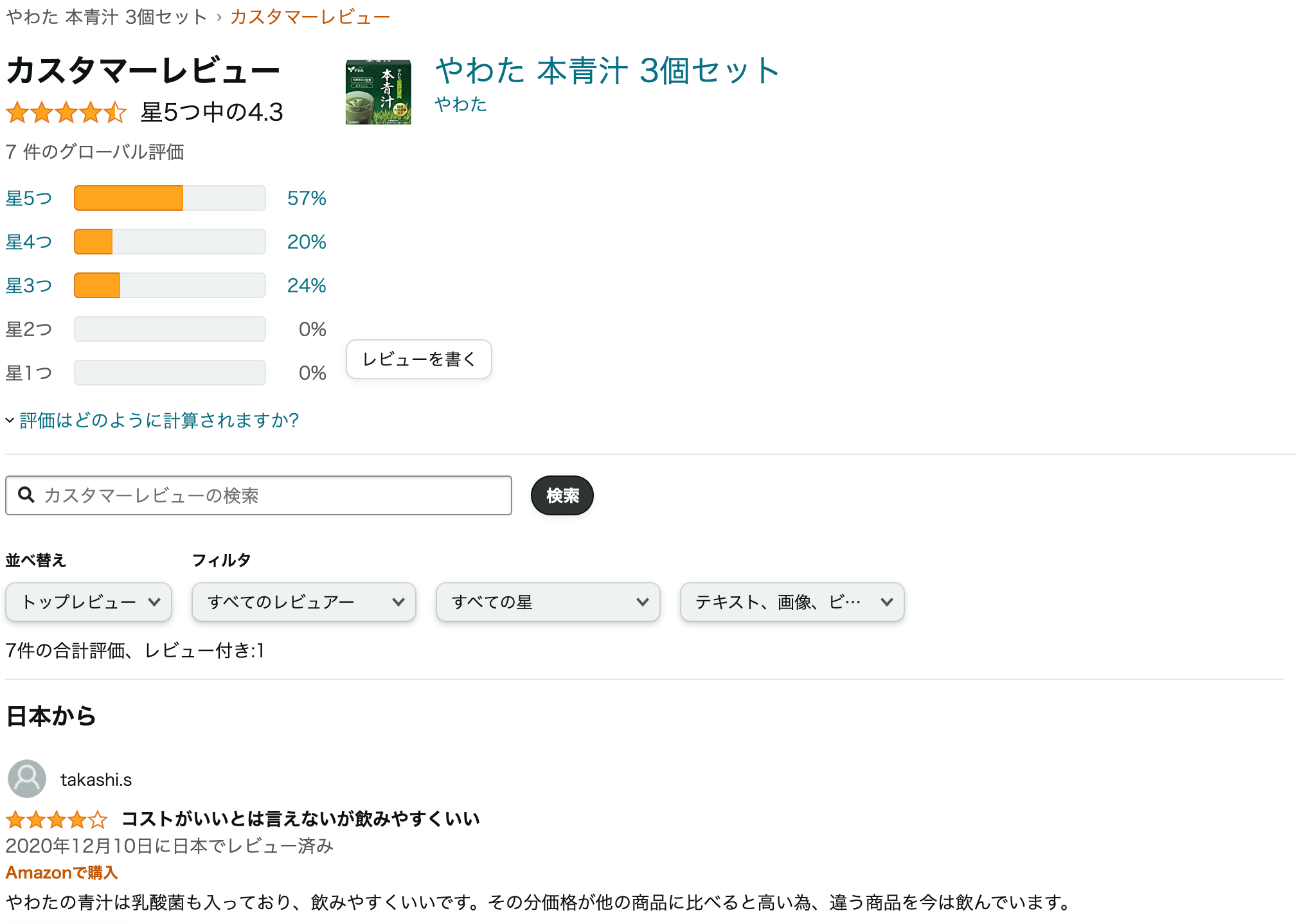
Task: Open the やわた brand link under title
Action: coord(461,104)
